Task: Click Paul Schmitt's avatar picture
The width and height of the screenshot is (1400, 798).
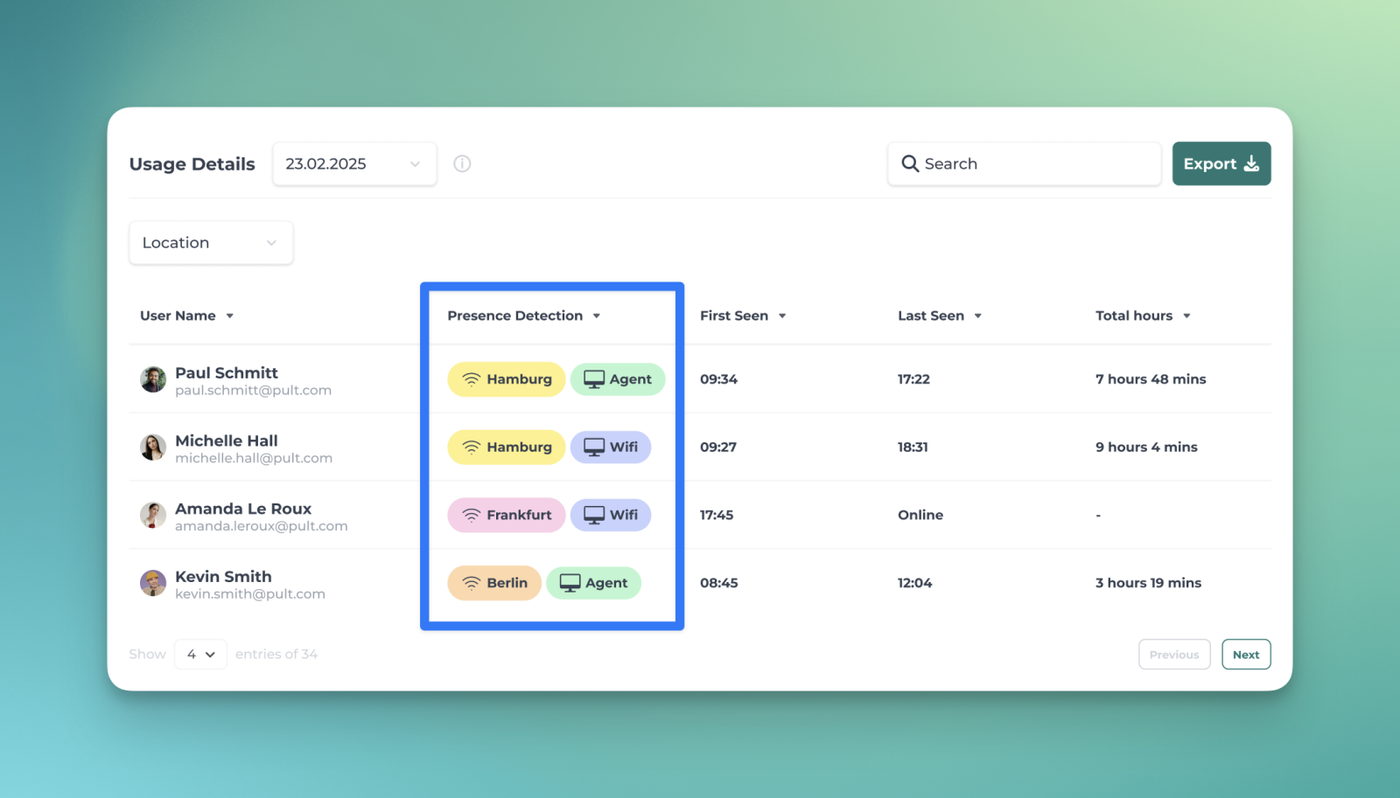Action: pyautogui.click(x=153, y=380)
